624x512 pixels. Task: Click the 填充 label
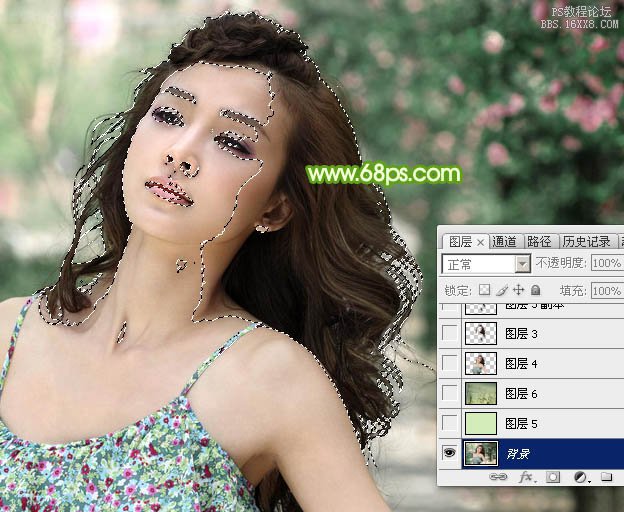[573, 291]
